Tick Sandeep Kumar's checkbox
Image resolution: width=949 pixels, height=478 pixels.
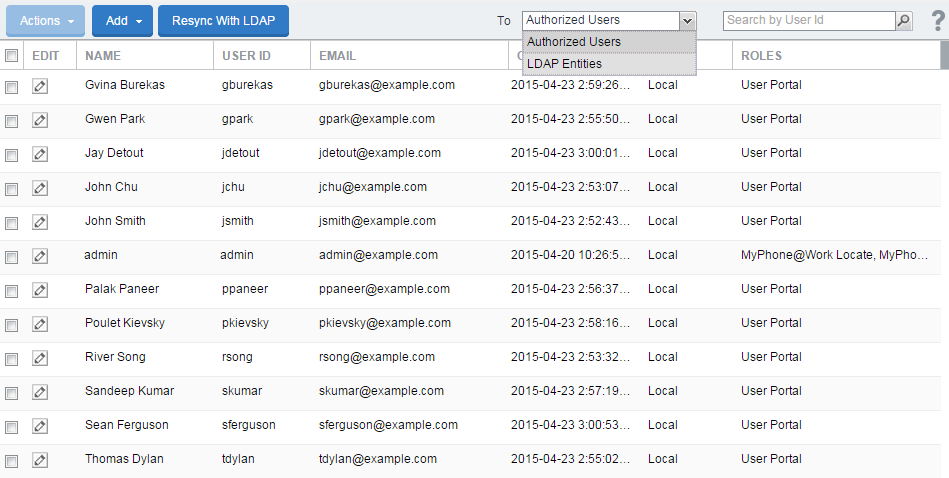tap(11, 393)
